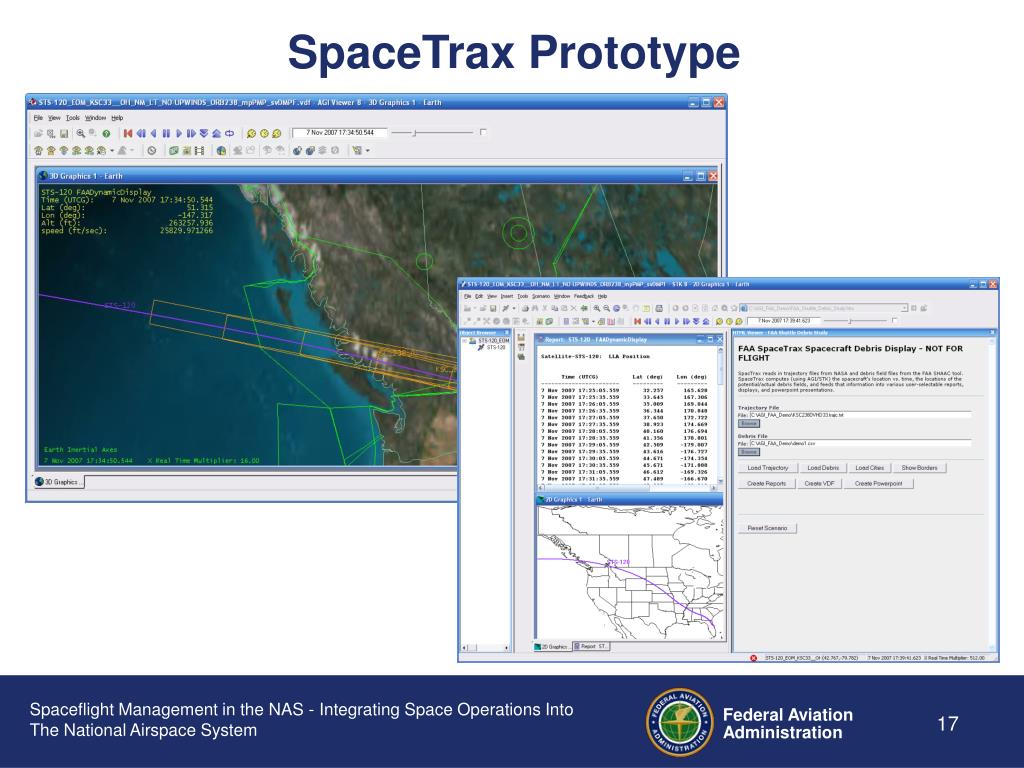Open URL address dropdown in STK toolbar
Image resolution: width=1024 pixels, height=768 pixels.
(904, 308)
